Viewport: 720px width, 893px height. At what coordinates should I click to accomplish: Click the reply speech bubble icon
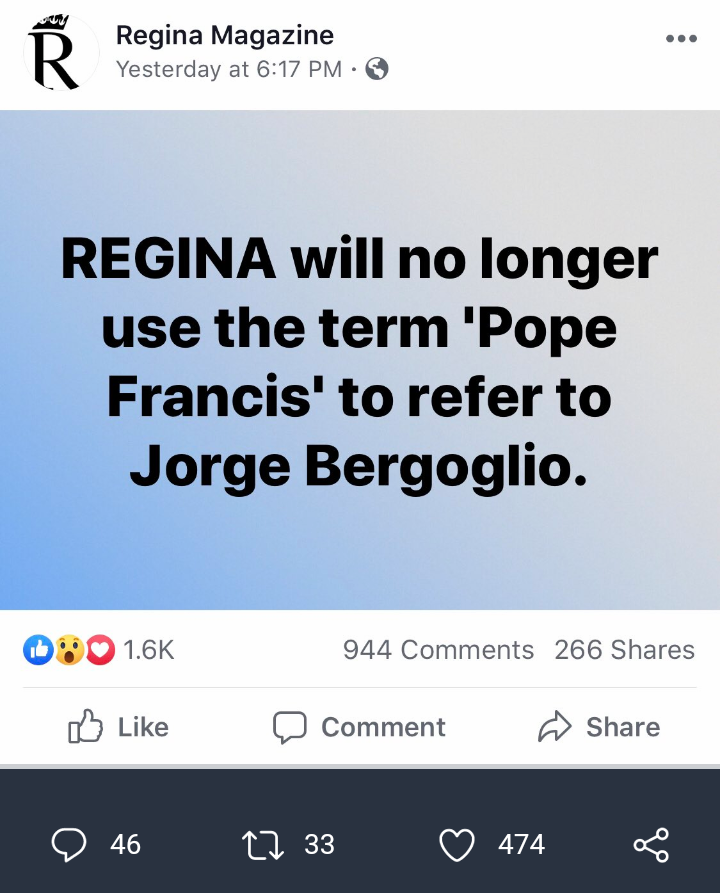(69, 845)
